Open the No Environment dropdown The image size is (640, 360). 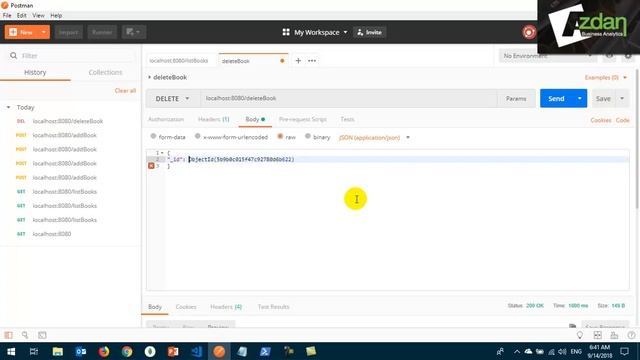pos(548,56)
